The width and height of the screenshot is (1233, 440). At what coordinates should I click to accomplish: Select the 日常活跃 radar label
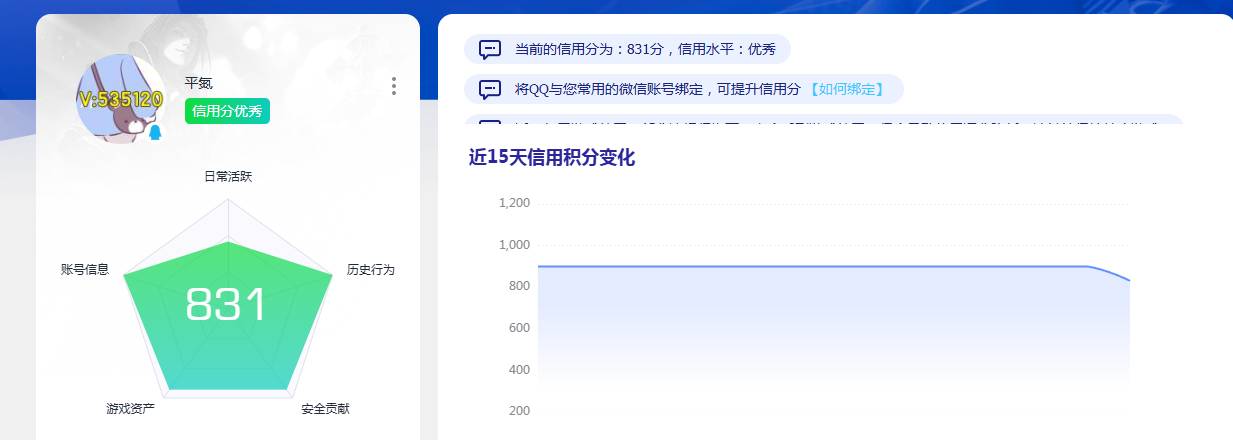pos(228,177)
